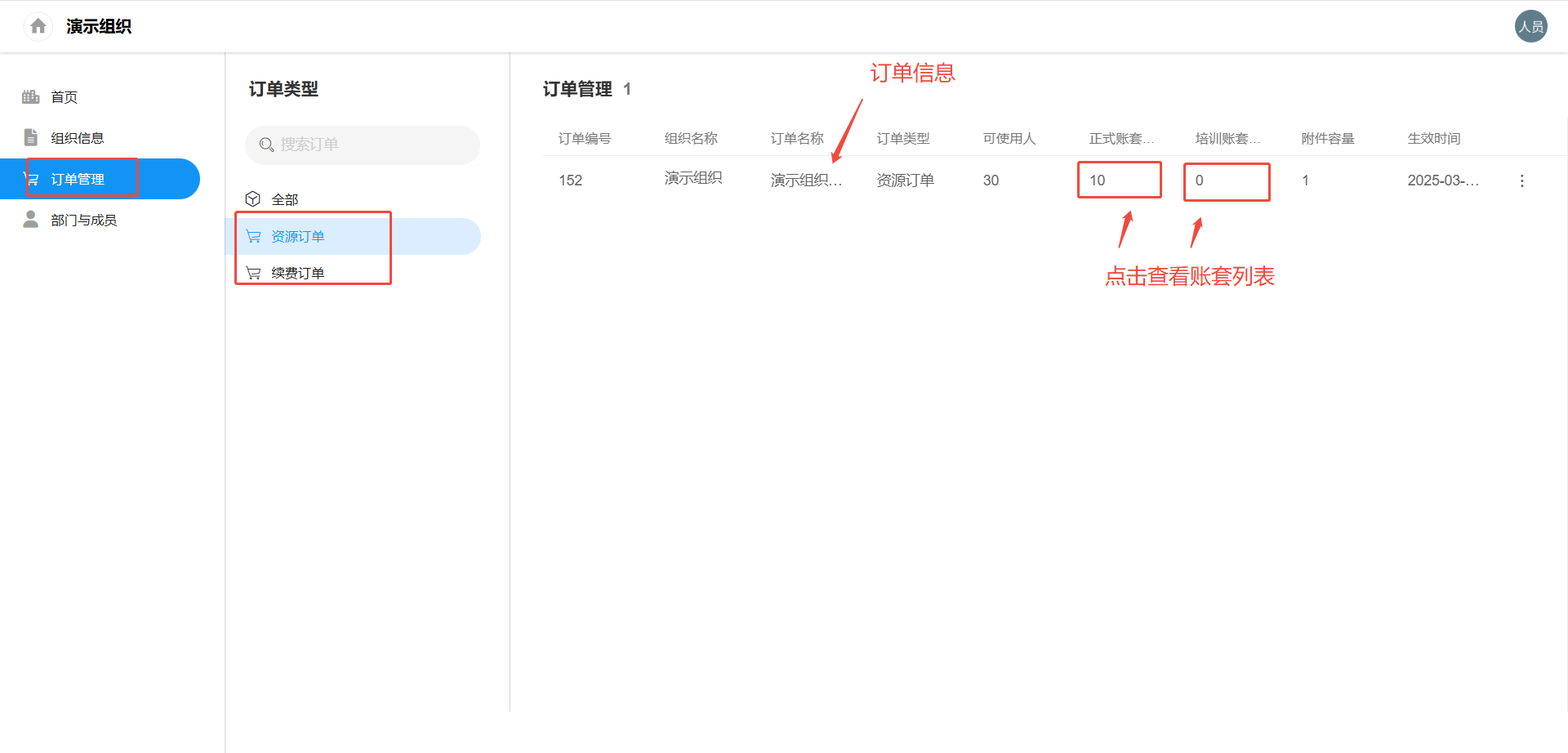Click the 正式账套 count value 10
This screenshot has height=753, width=1568.
click(1097, 180)
